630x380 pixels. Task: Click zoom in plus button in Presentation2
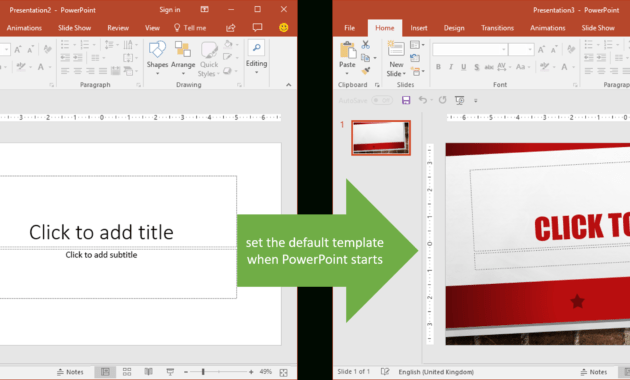coord(251,372)
